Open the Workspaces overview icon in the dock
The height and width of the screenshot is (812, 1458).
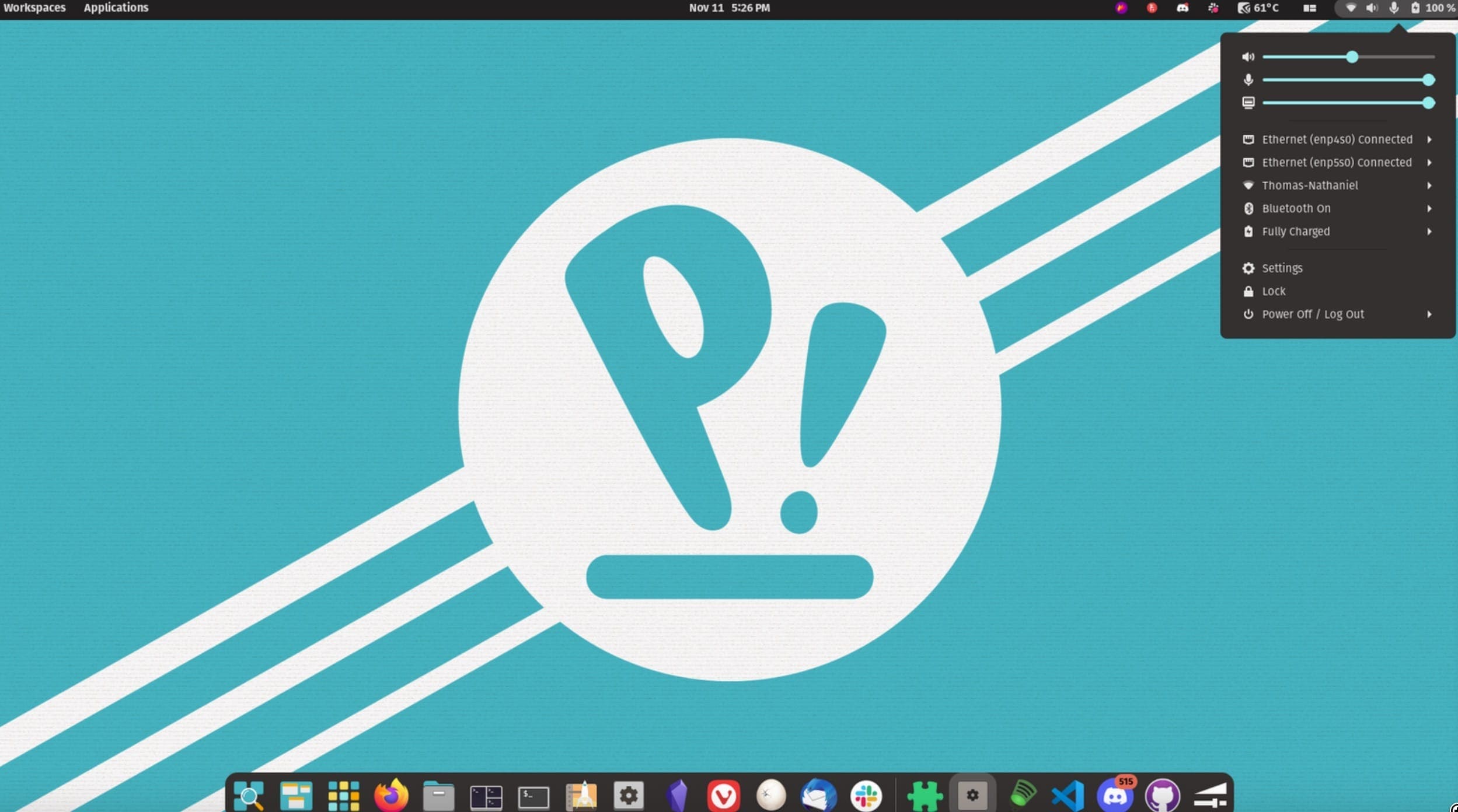click(296, 795)
